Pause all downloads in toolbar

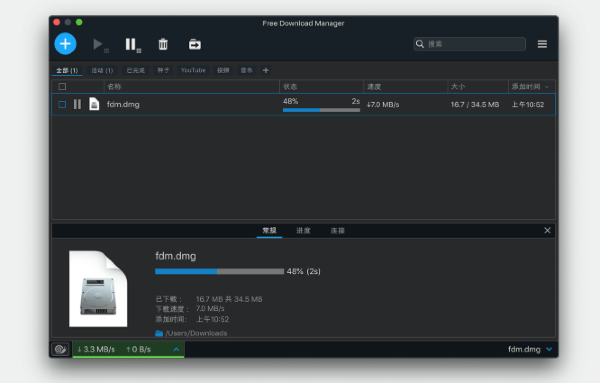click(x=132, y=44)
